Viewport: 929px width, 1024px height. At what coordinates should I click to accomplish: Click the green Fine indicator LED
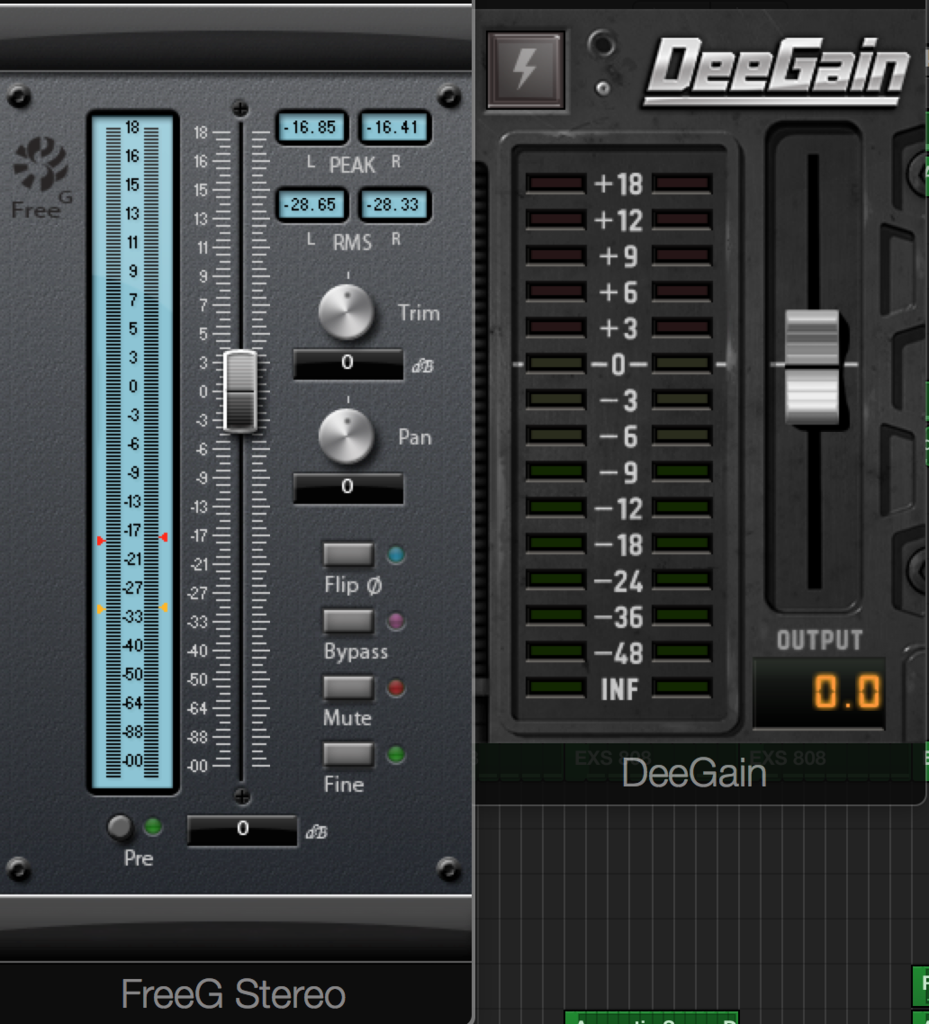[x=396, y=754]
